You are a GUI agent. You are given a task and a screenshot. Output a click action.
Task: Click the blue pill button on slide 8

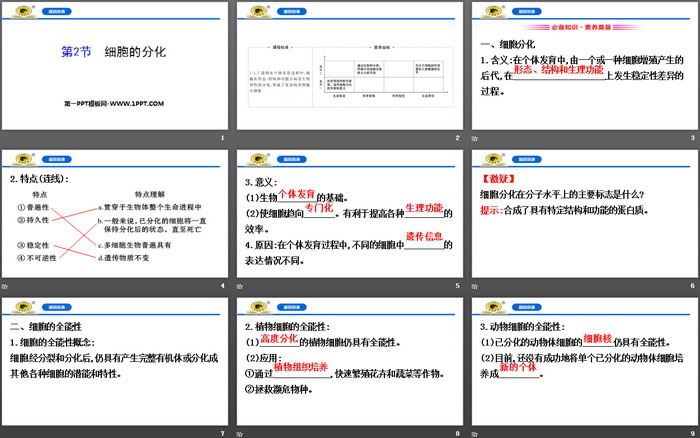pyautogui.click(x=292, y=307)
